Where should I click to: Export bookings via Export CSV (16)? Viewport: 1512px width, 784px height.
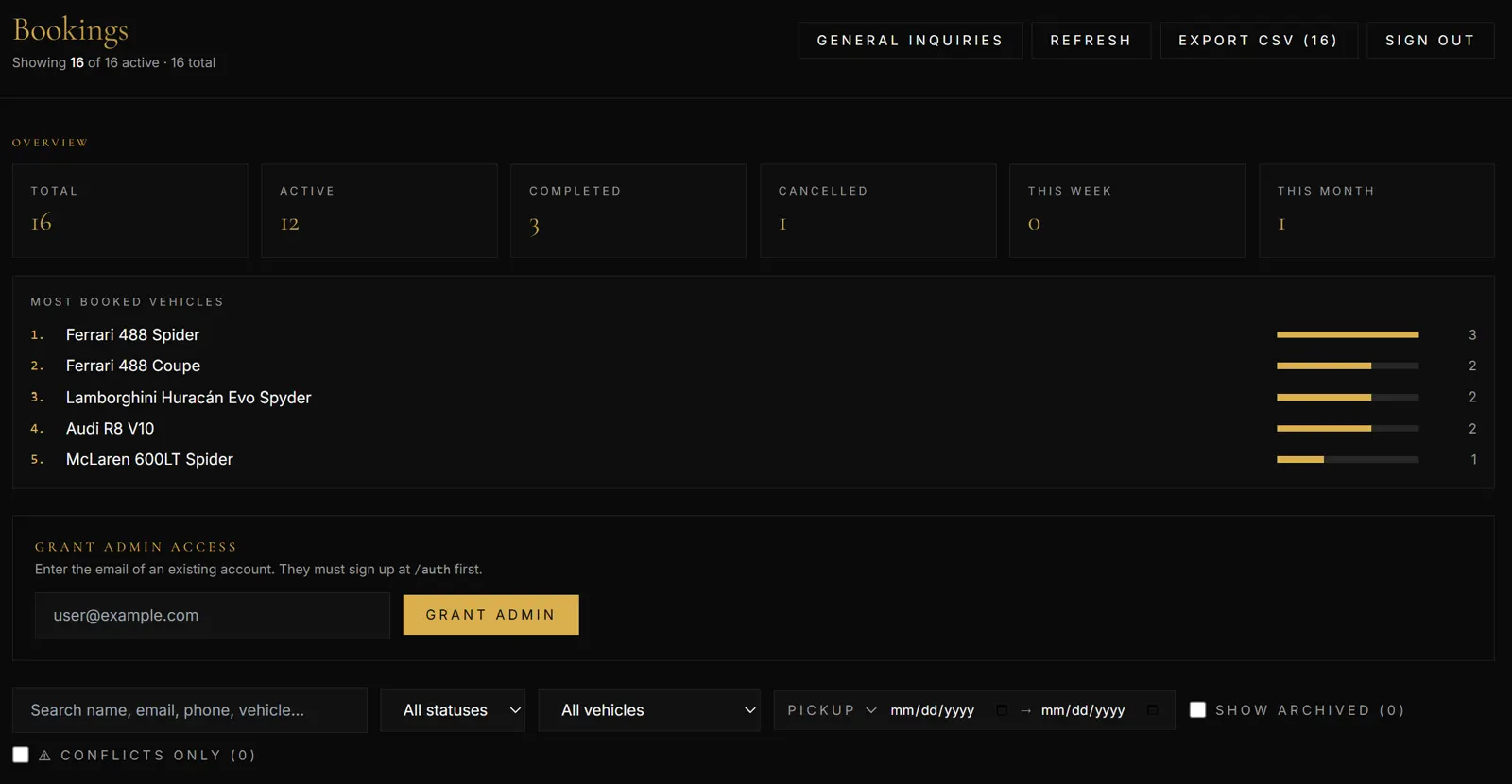(x=1258, y=41)
